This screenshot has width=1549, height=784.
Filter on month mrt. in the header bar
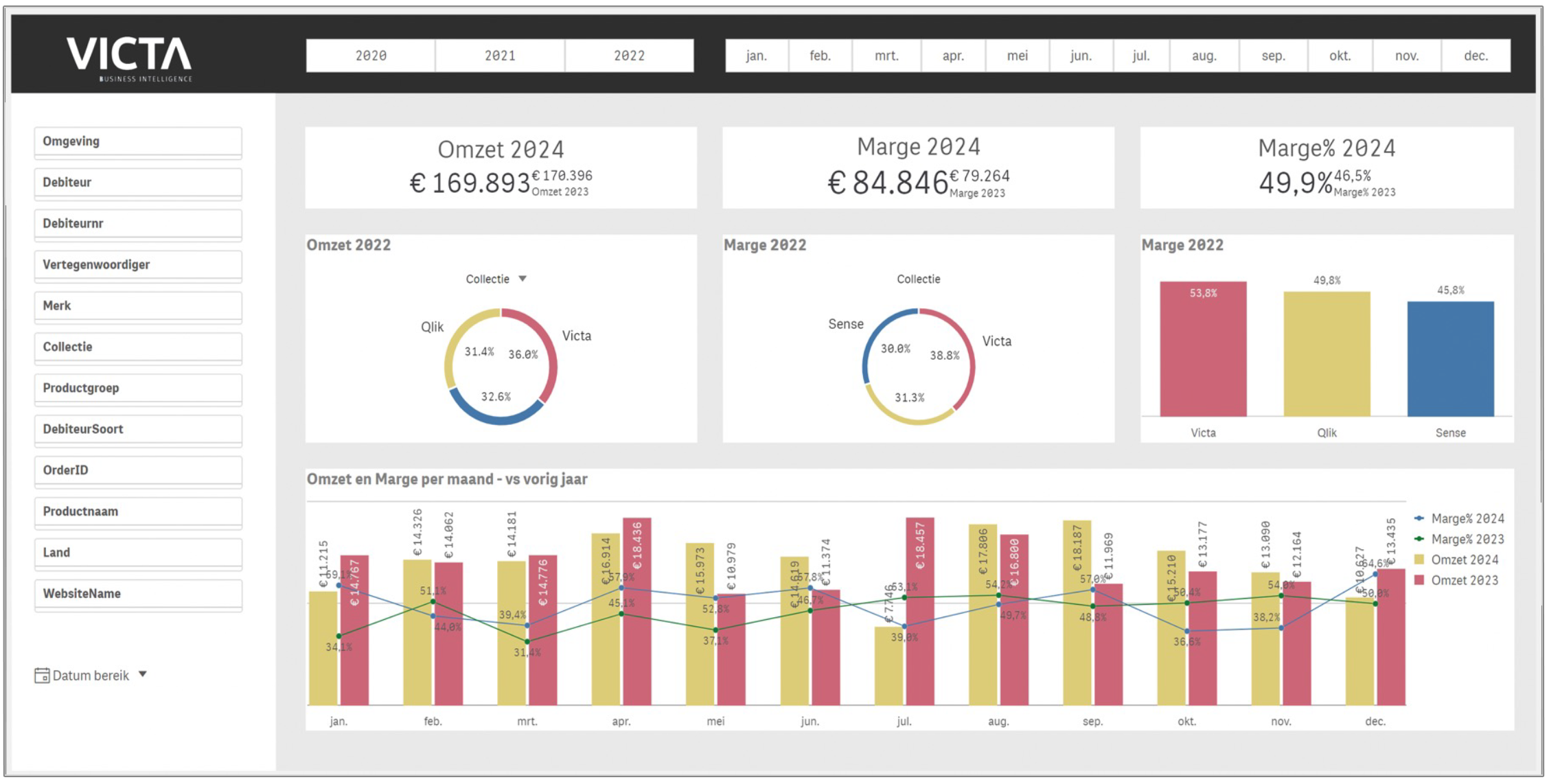click(x=886, y=56)
